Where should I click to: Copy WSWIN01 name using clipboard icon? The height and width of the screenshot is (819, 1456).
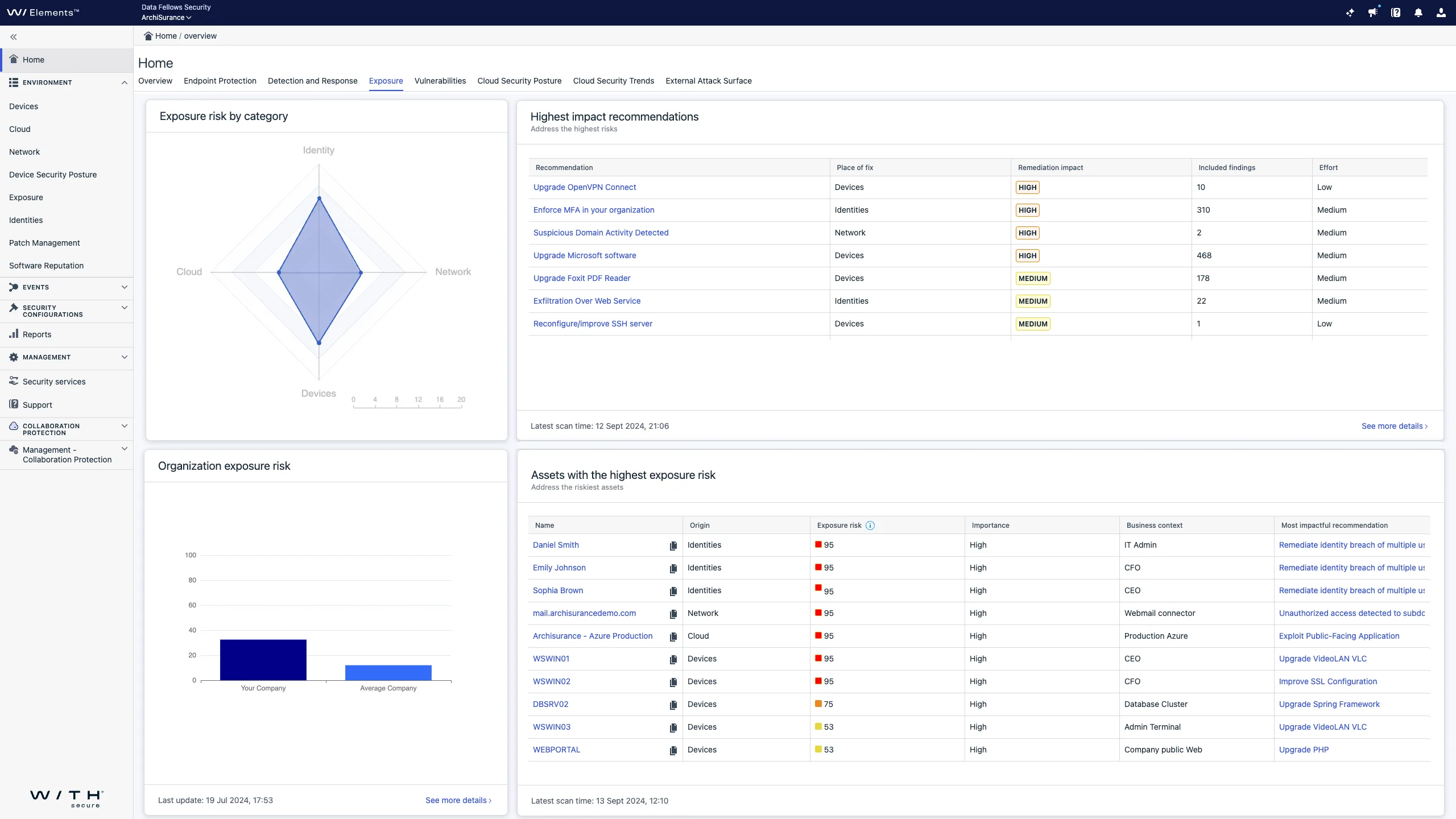[x=673, y=660]
